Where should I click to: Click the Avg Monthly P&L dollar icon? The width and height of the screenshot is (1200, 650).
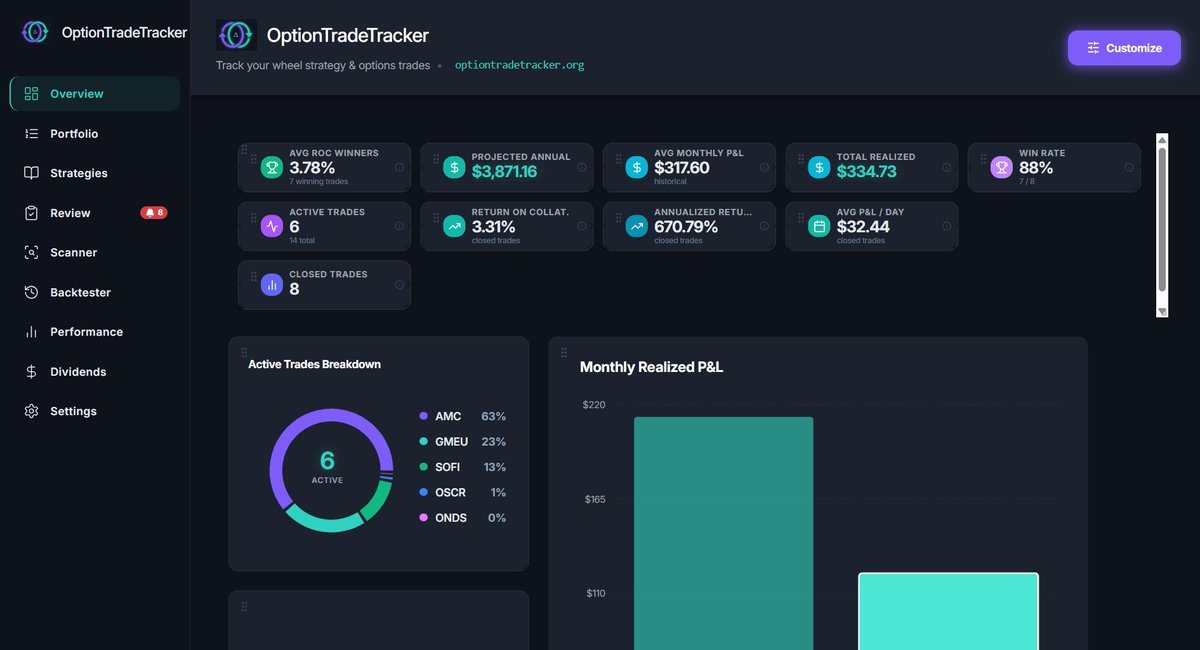[636, 168]
